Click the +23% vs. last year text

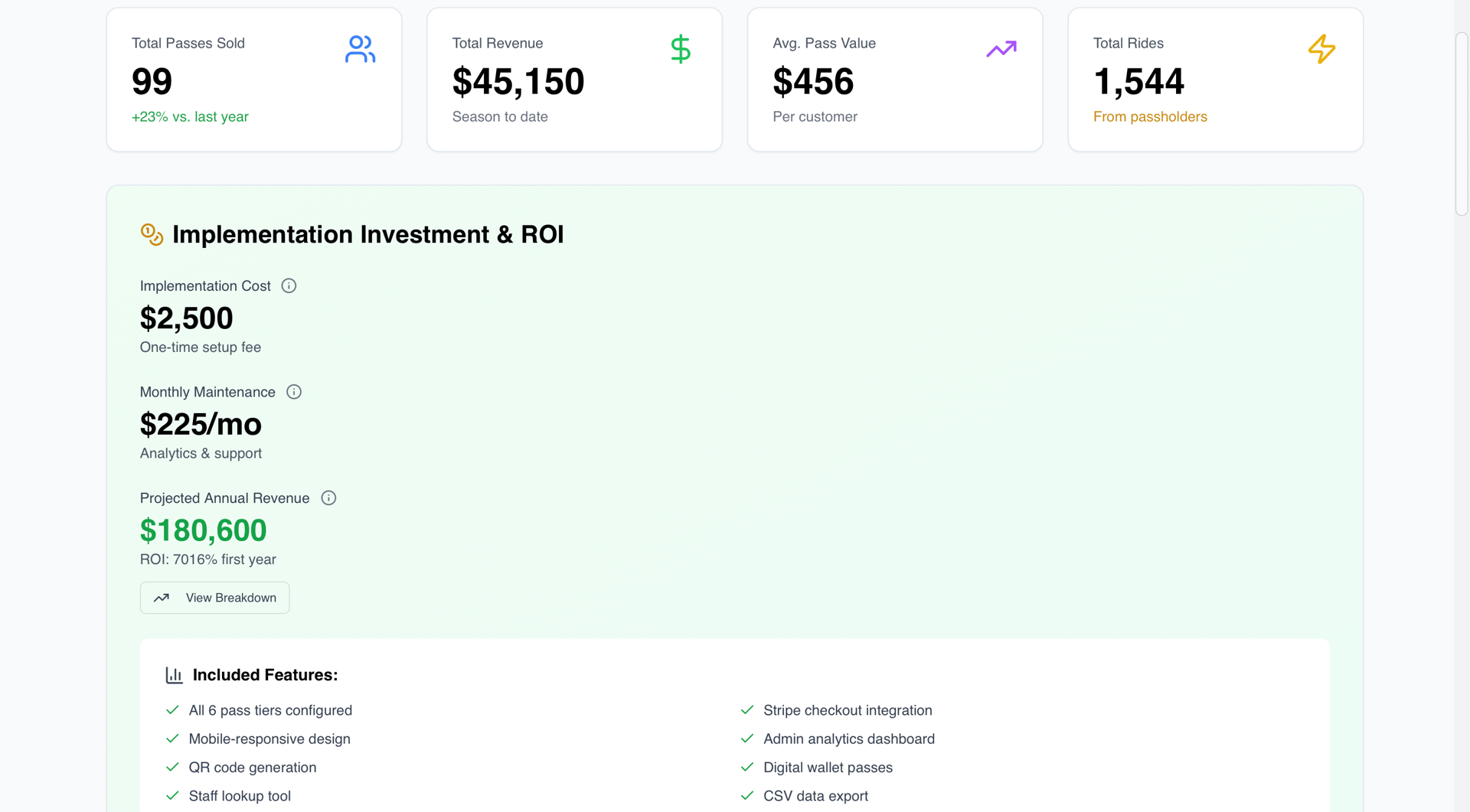tap(190, 117)
